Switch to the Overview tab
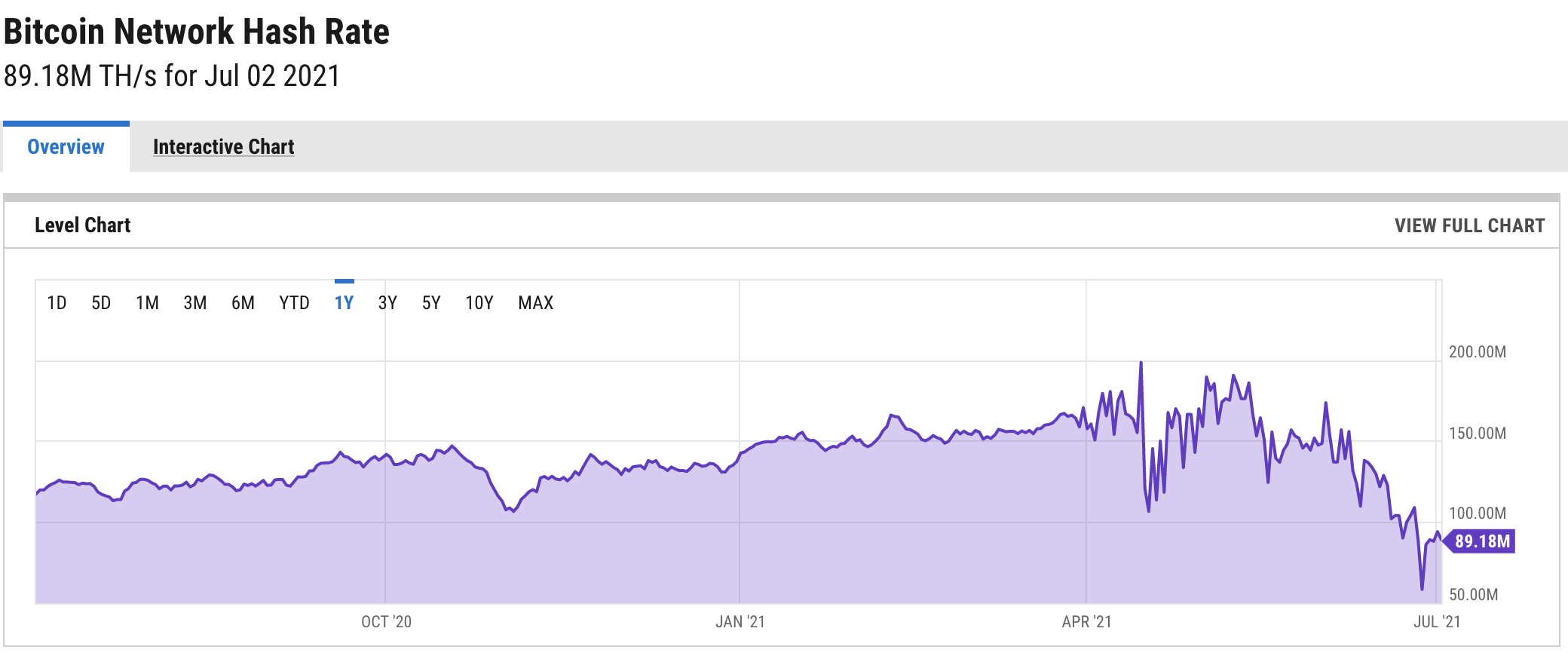 pyautogui.click(x=66, y=146)
